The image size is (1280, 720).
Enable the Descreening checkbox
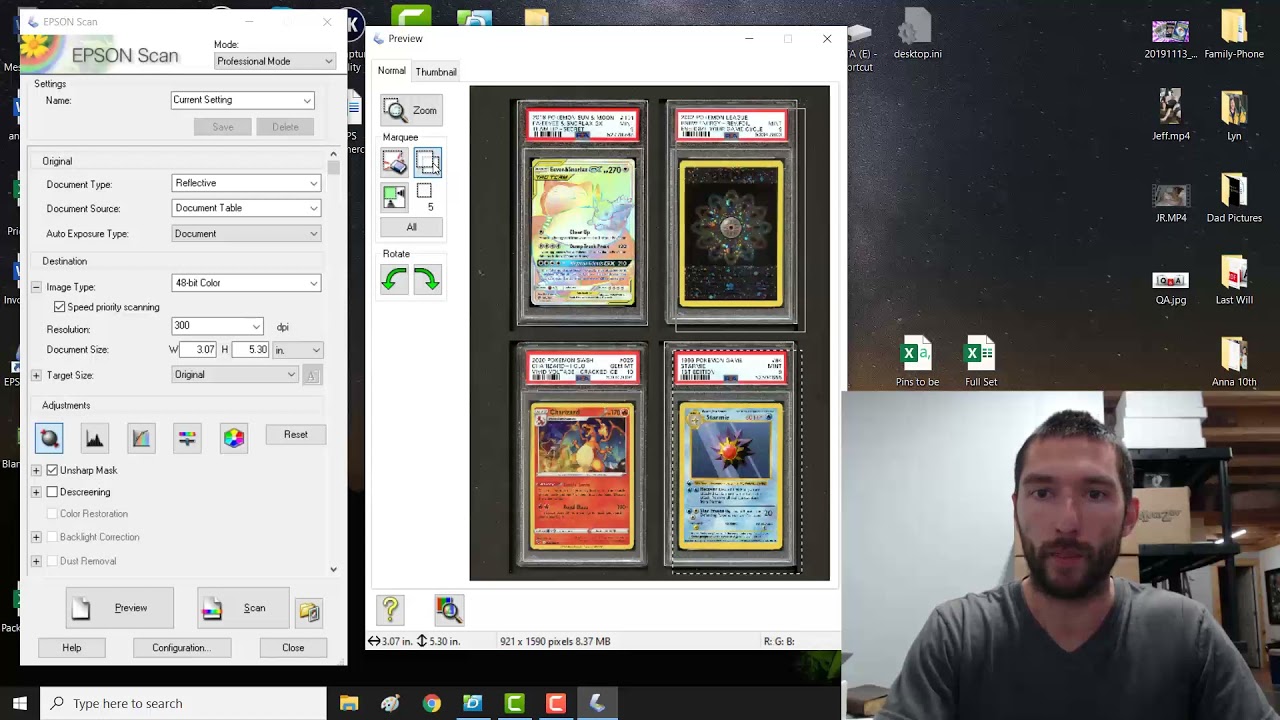[52, 492]
